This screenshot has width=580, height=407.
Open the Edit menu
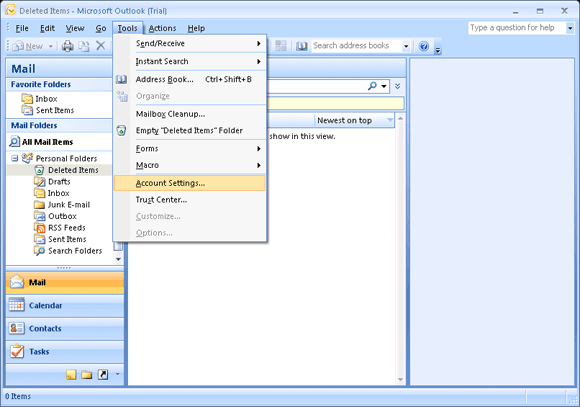tap(47, 28)
